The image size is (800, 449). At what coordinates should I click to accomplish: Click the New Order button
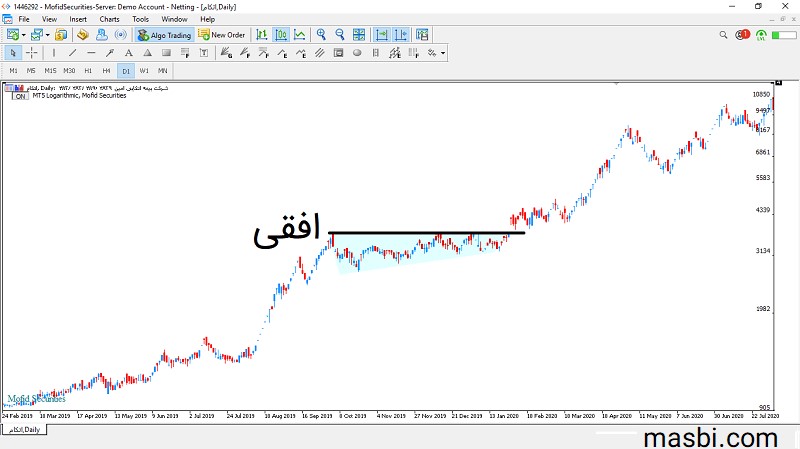[x=221, y=34]
